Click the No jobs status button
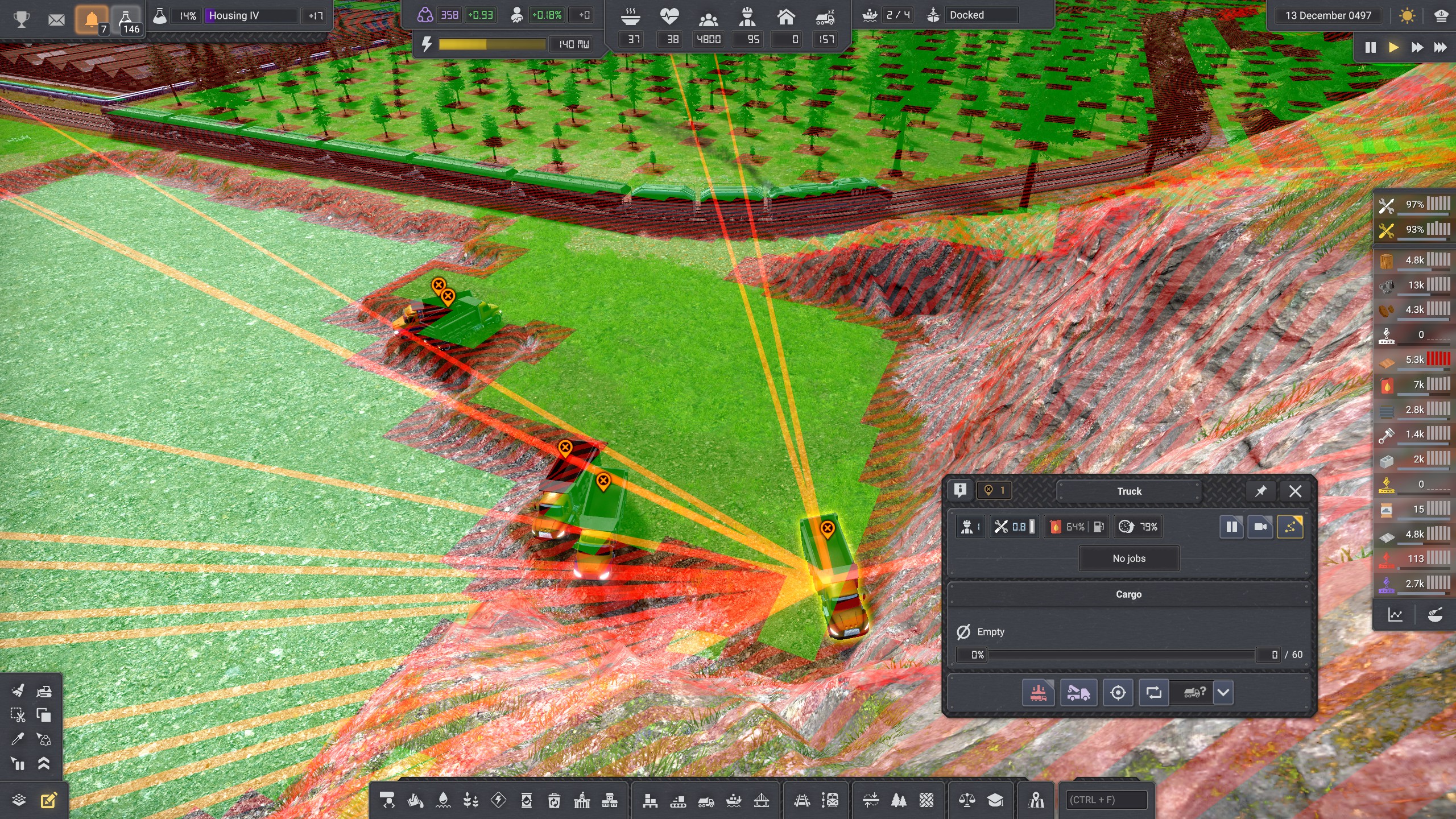 tap(1129, 559)
